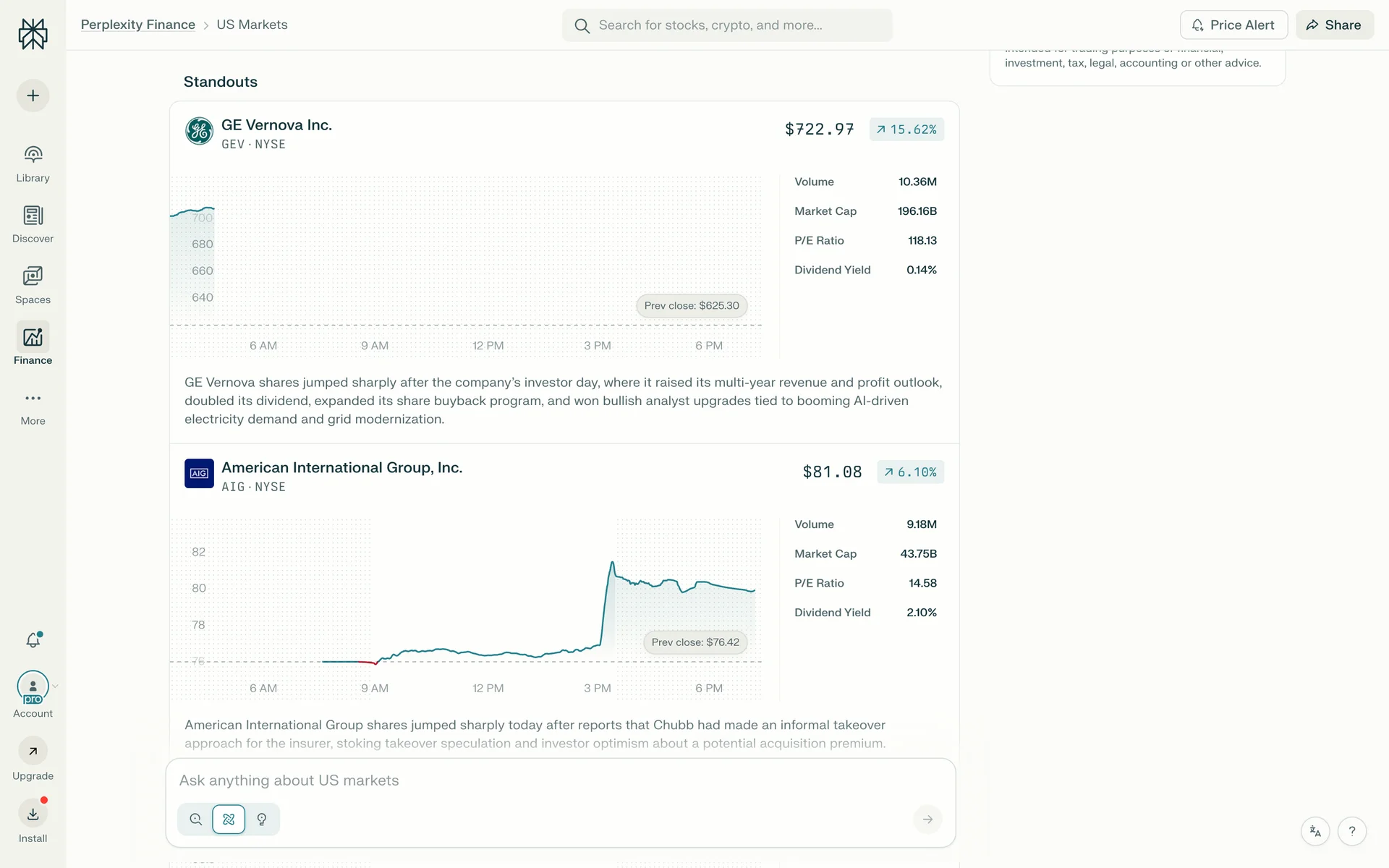This screenshot has height=868, width=1389.
Task: Open notifications bell in sidebar
Action: [33, 640]
